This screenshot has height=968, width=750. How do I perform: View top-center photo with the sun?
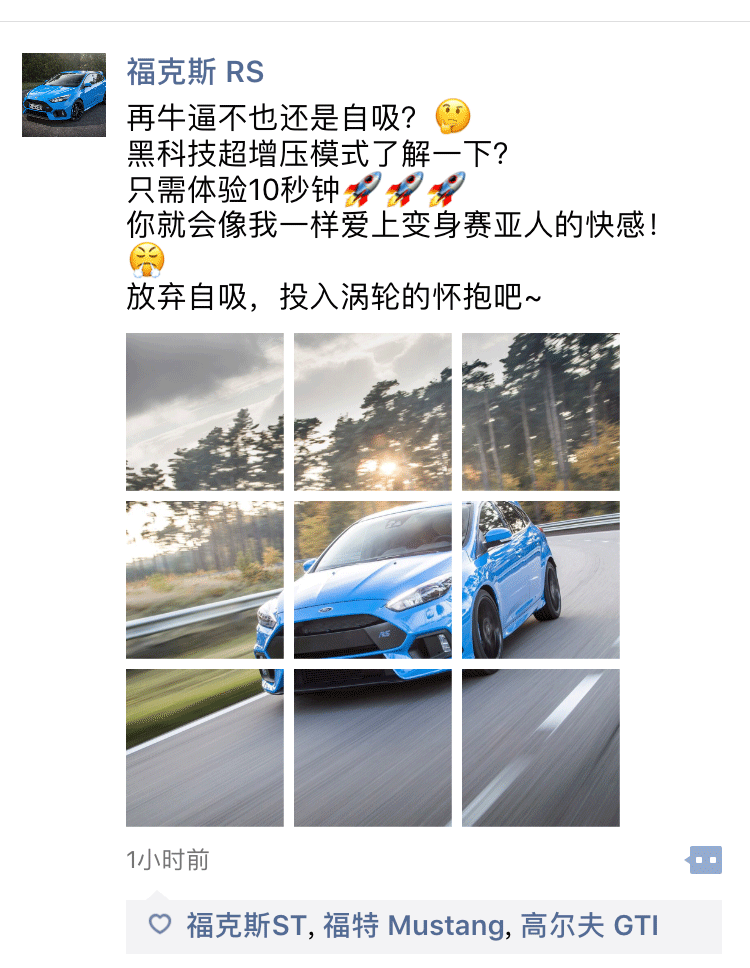point(373,412)
